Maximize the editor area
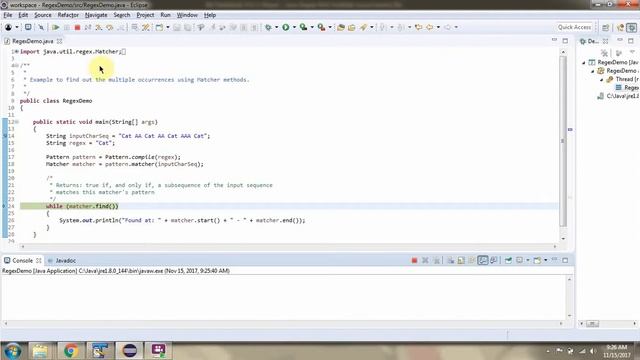The image size is (640, 360). (565, 41)
